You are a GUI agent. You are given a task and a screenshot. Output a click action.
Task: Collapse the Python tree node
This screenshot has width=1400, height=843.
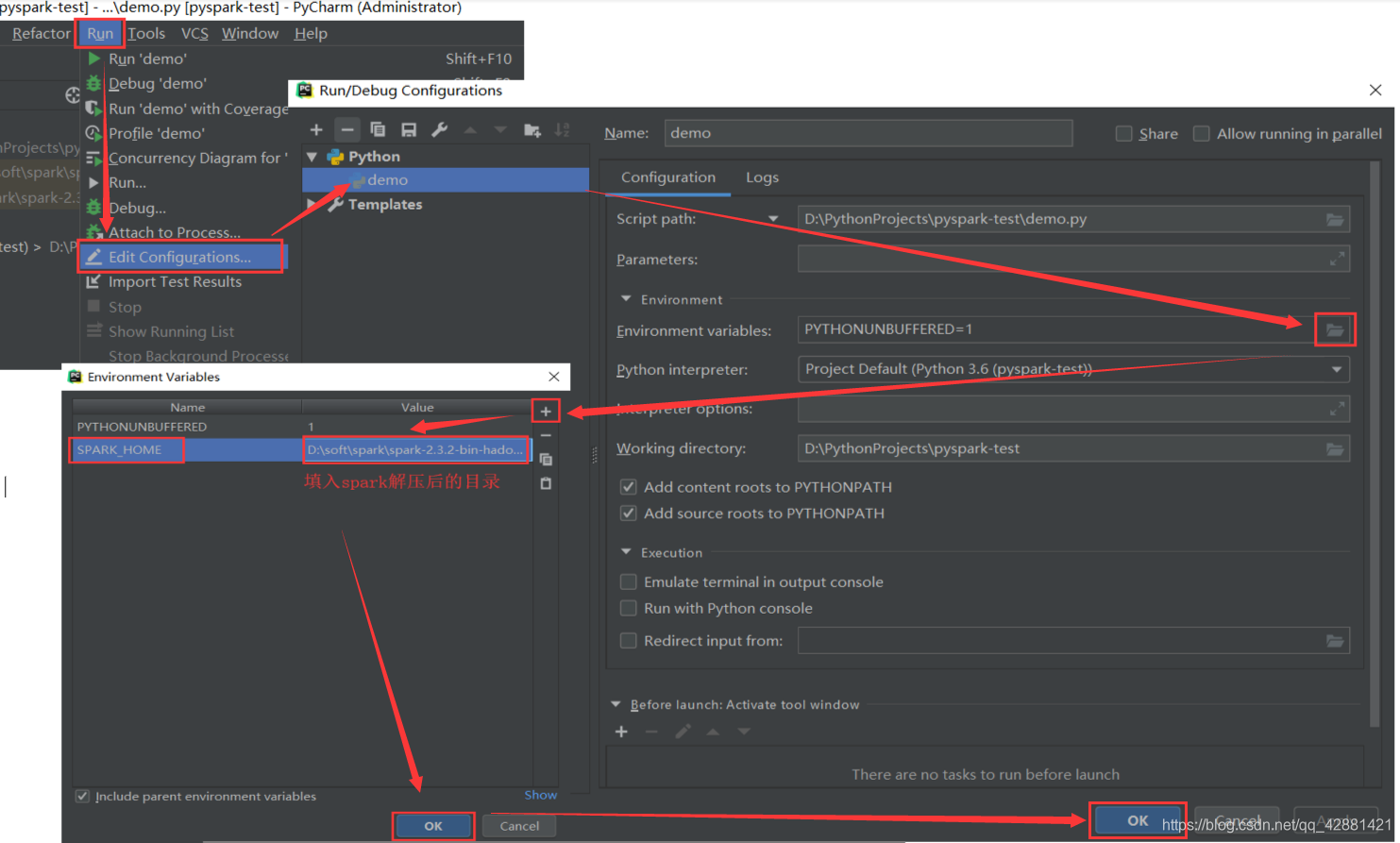point(312,157)
